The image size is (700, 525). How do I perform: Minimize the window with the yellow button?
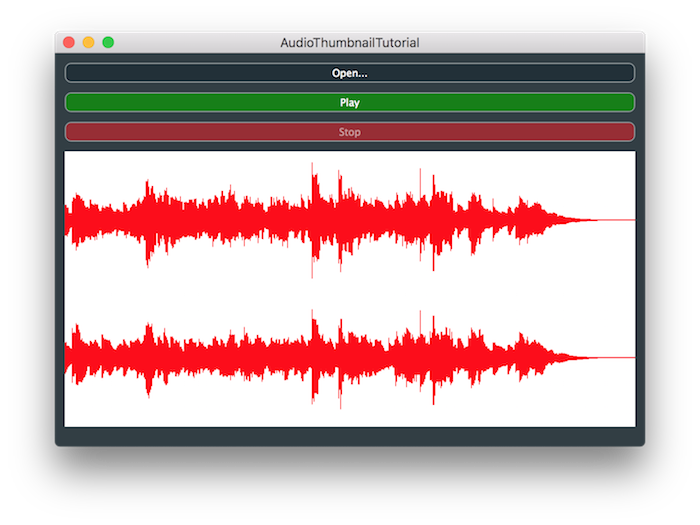(x=88, y=42)
